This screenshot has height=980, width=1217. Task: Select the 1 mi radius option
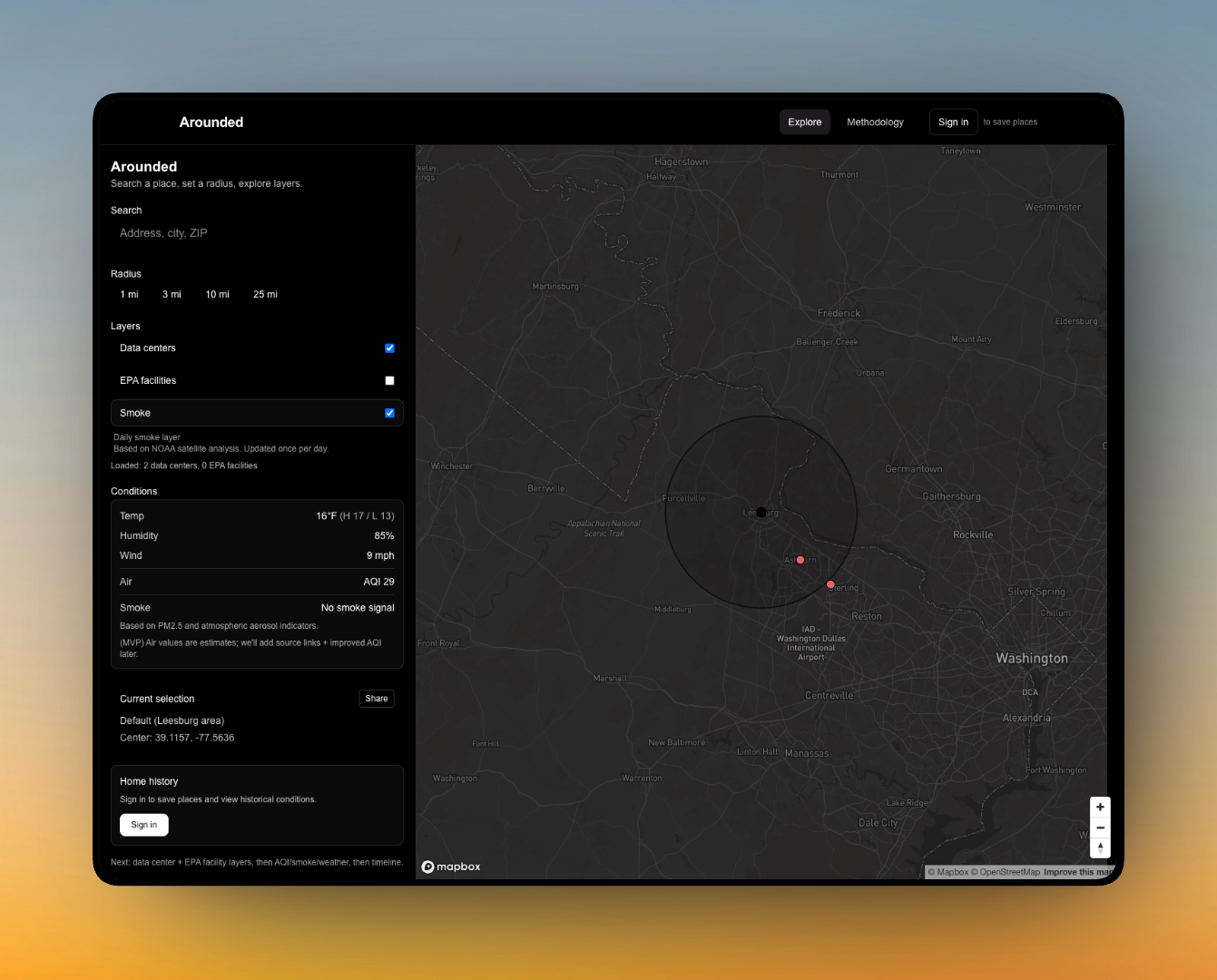129,294
